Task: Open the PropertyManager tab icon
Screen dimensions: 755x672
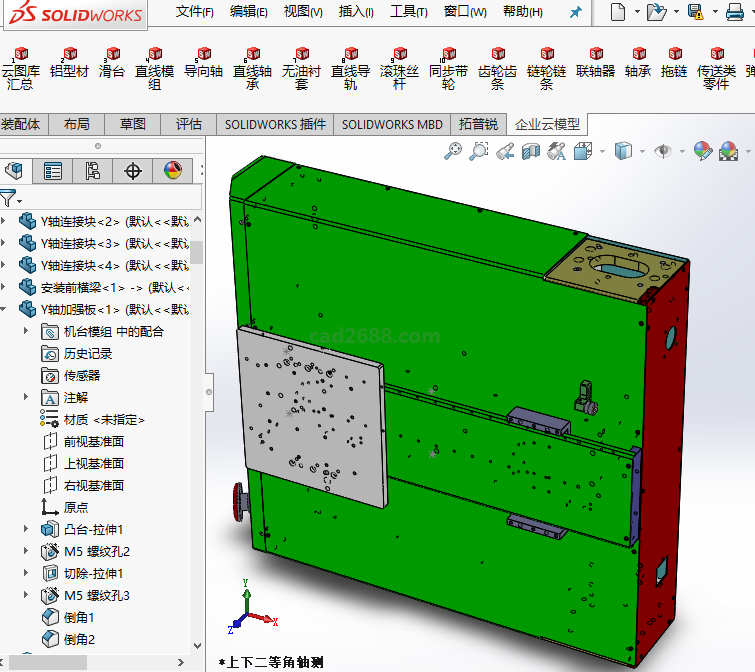Action: pyautogui.click(x=52, y=171)
